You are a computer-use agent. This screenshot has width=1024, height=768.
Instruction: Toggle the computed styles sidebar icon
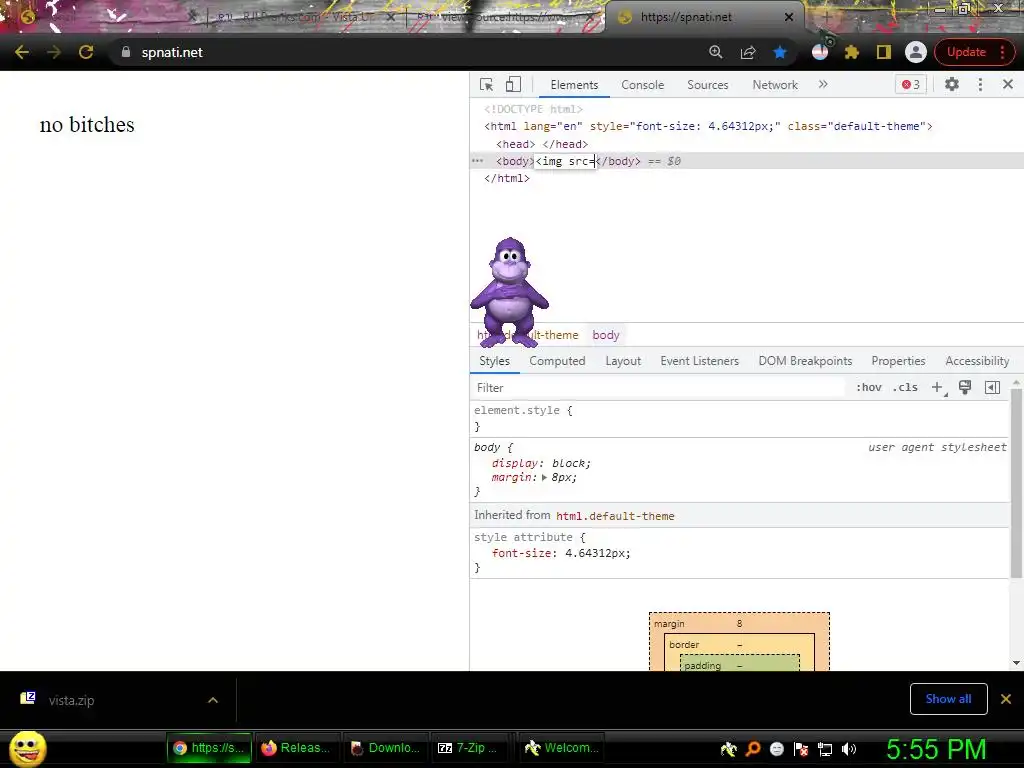click(x=992, y=387)
